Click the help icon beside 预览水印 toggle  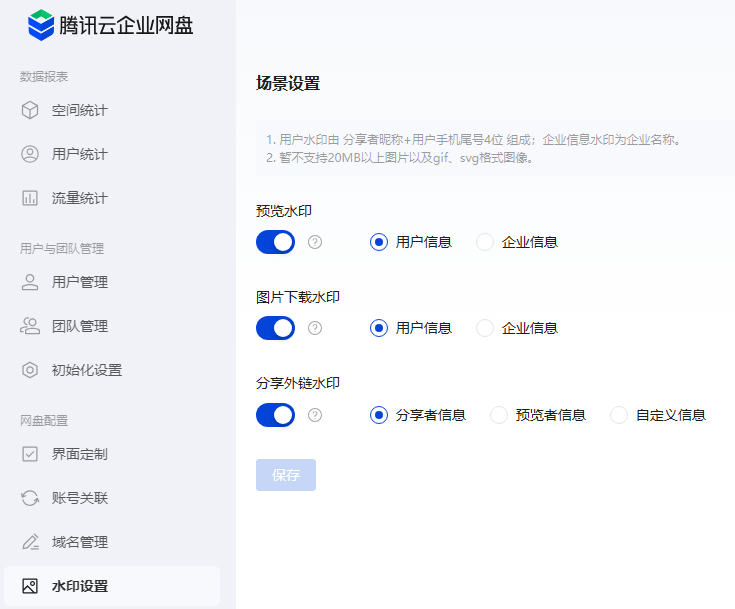(x=315, y=242)
